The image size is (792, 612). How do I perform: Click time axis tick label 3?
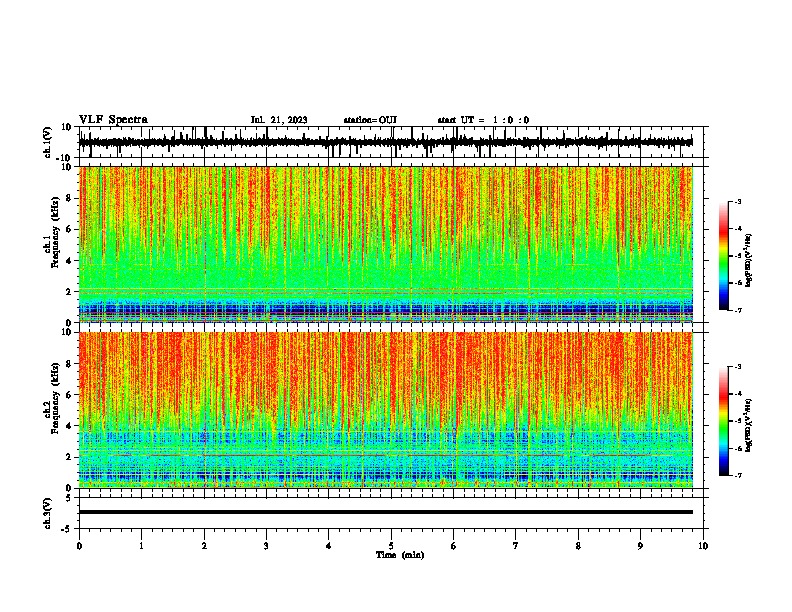pos(266,546)
